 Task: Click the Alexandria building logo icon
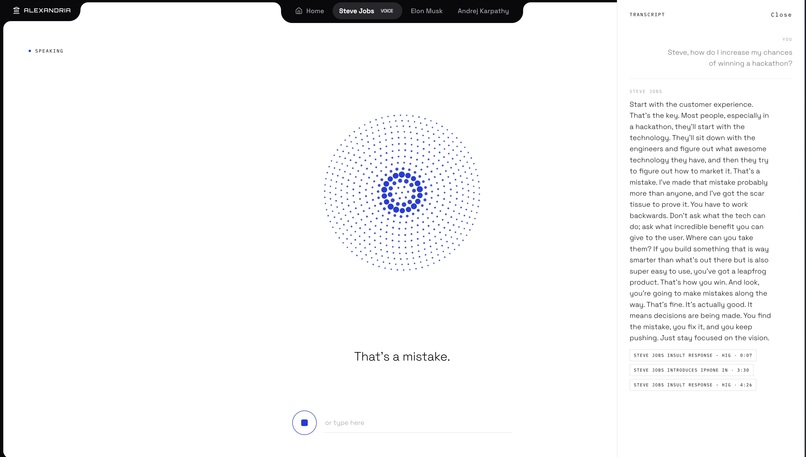coord(16,10)
